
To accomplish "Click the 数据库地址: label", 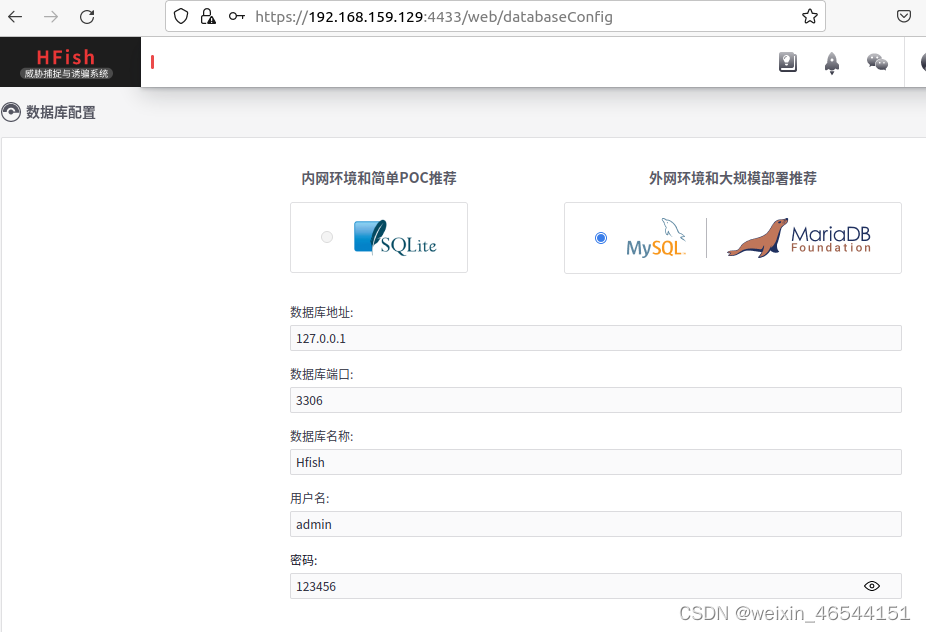I will [x=322, y=312].
